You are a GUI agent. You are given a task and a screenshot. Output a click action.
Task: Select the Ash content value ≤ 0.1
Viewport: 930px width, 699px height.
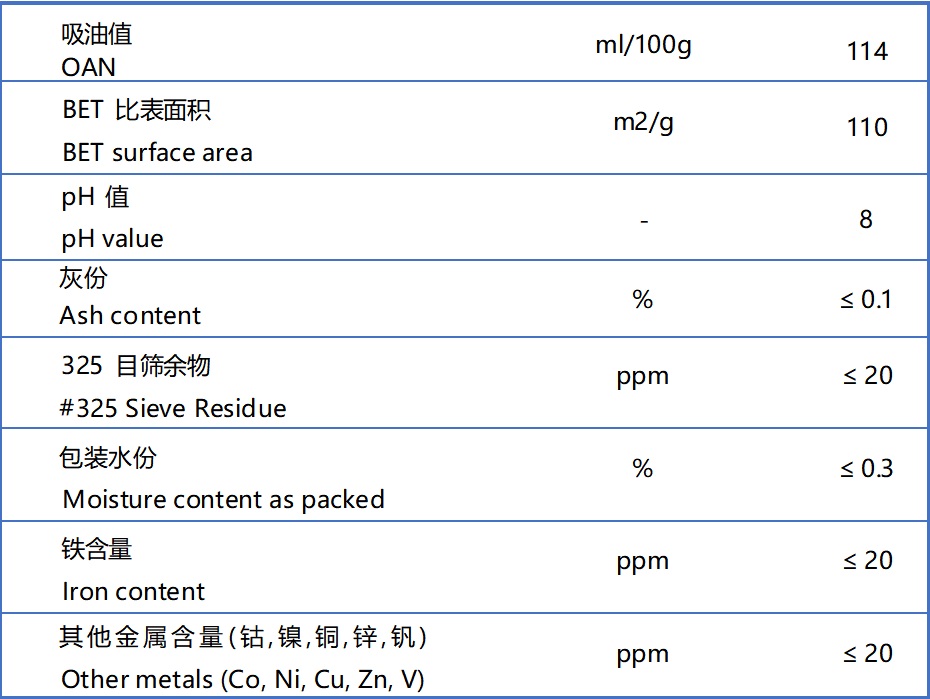point(866,300)
